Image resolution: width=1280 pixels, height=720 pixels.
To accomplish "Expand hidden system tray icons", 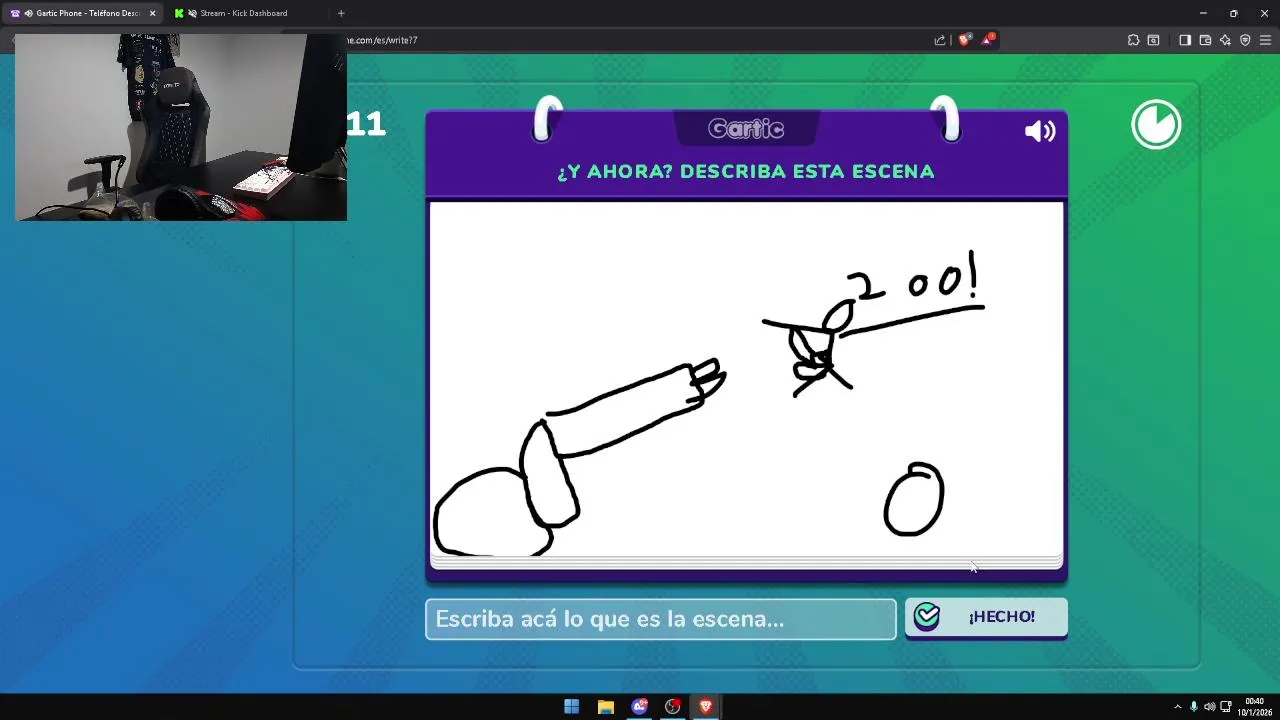I will tap(1177, 707).
